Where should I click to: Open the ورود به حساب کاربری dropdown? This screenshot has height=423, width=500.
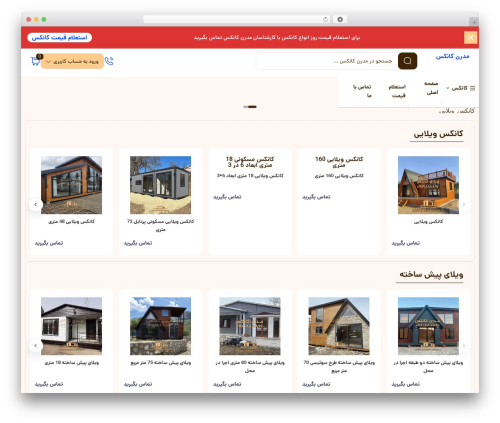click(72, 61)
